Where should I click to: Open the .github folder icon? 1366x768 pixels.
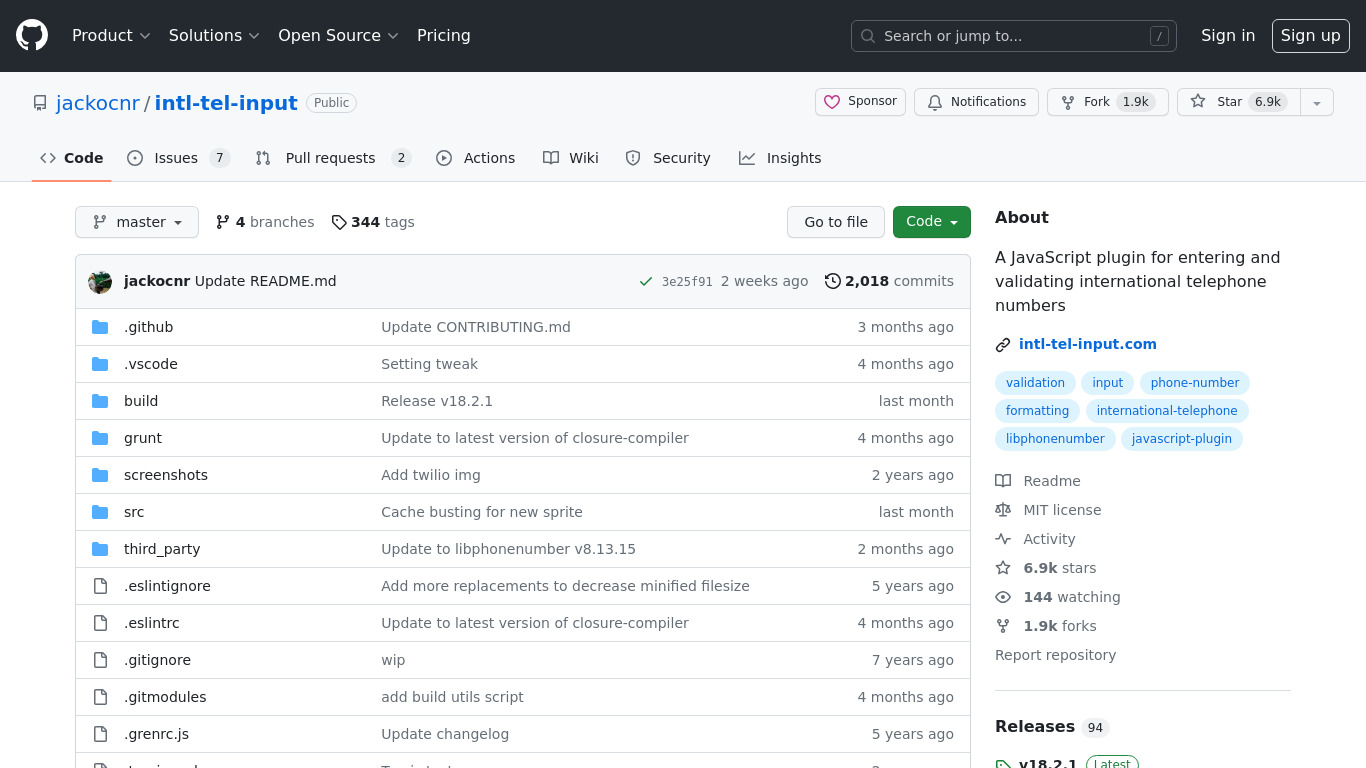tap(100, 327)
